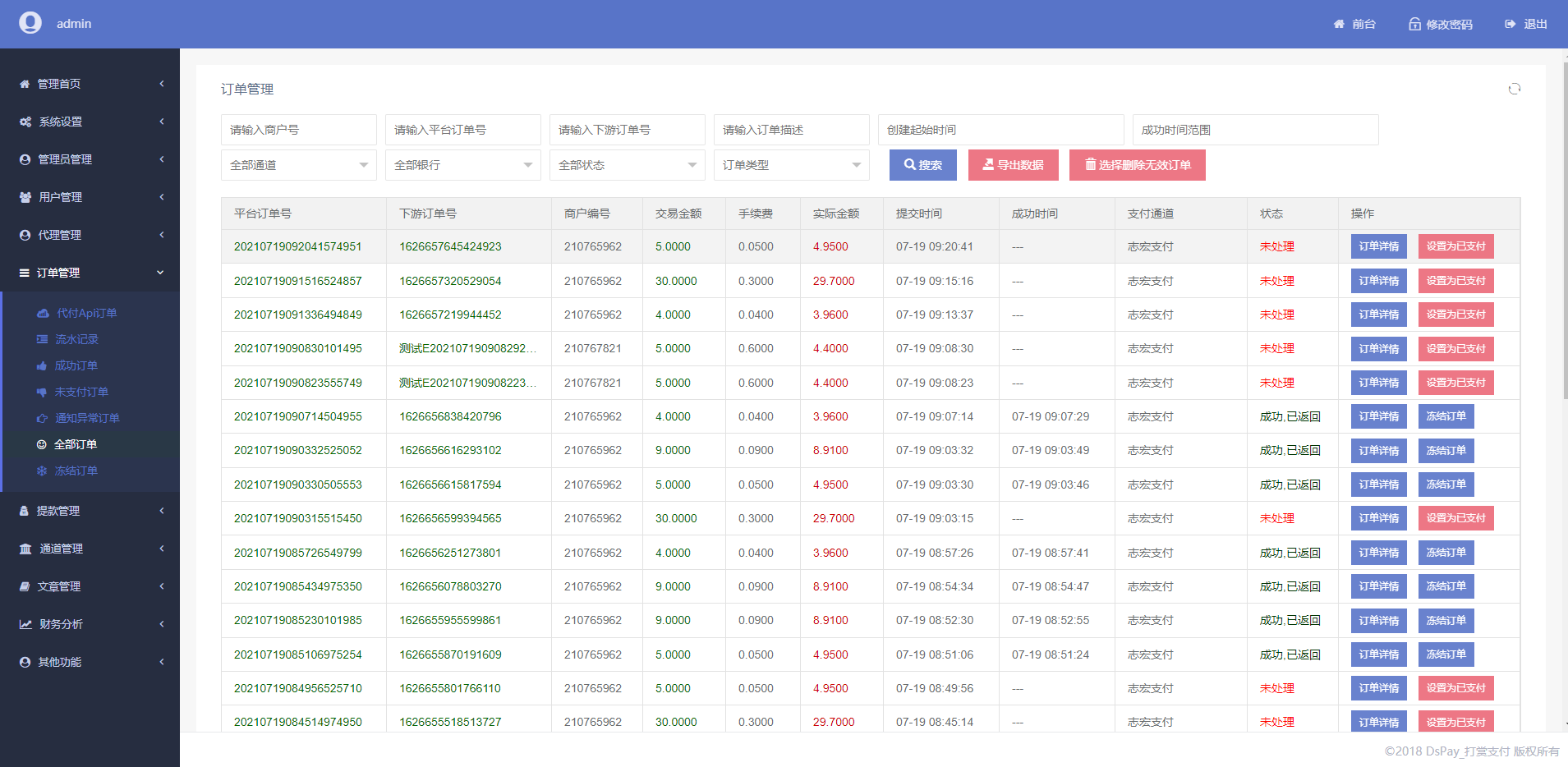Focus the 请输入商户号 input field
The height and width of the screenshot is (767, 1568).
(298, 129)
